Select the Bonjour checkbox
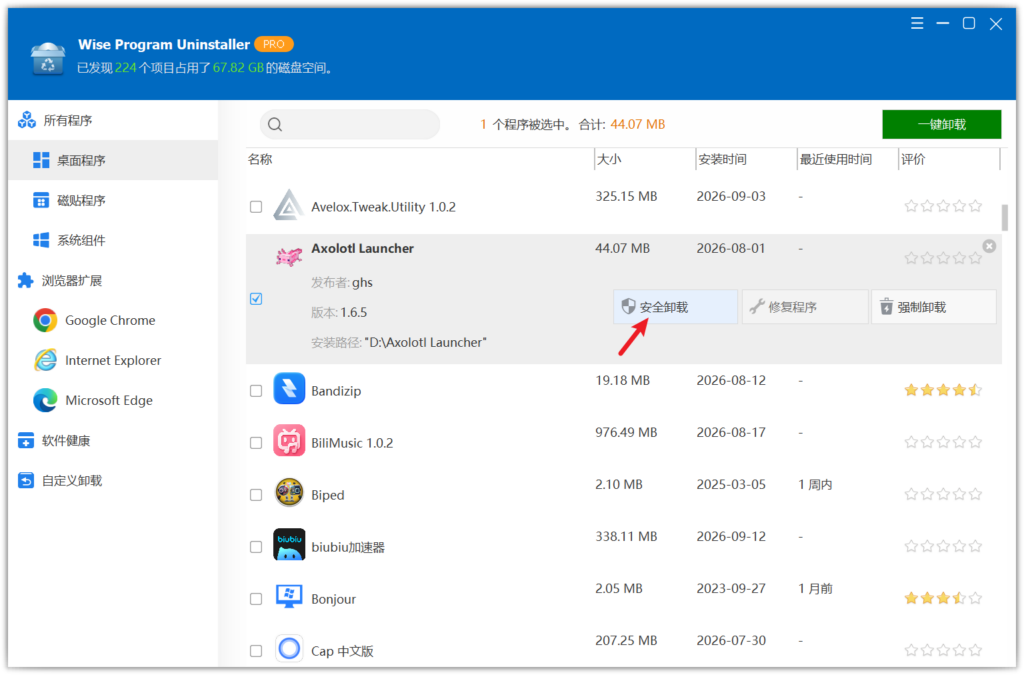 pos(256,599)
